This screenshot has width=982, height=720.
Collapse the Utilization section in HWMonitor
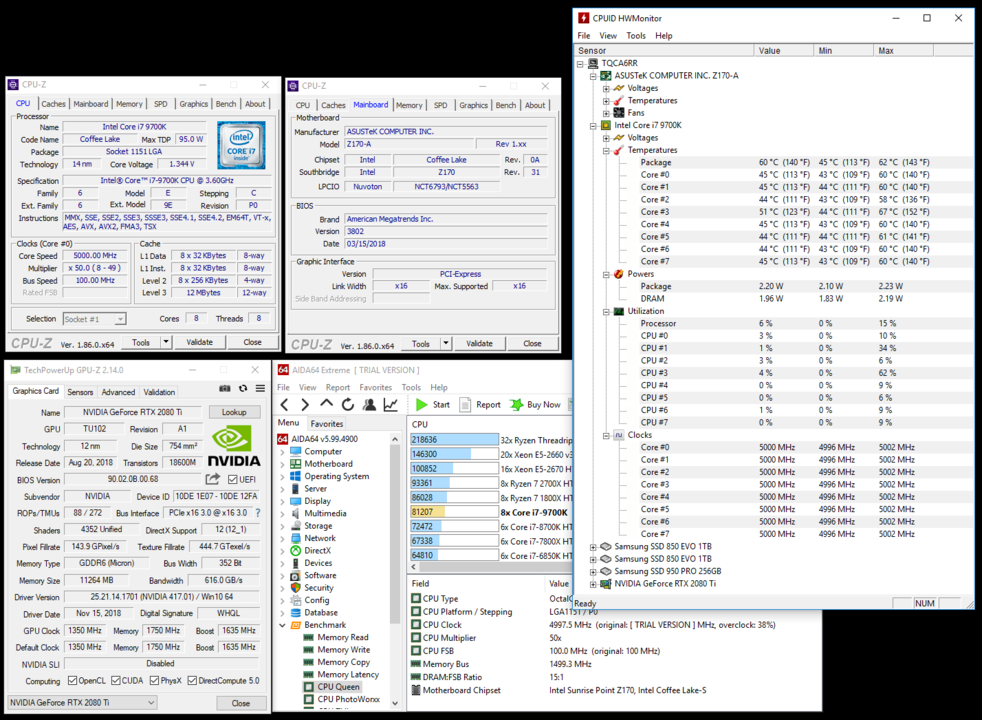606,311
